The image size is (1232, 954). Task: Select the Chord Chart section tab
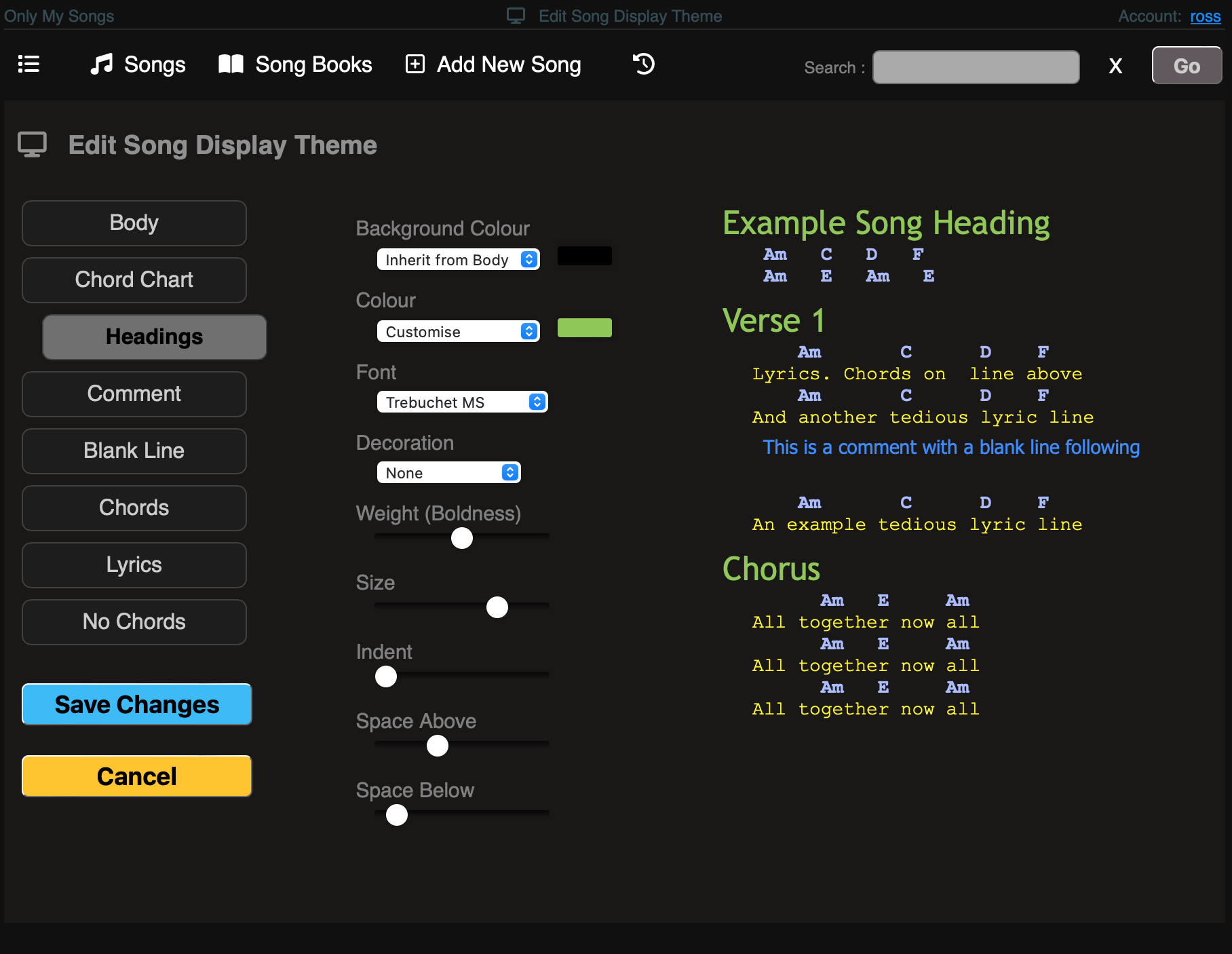click(134, 280)
